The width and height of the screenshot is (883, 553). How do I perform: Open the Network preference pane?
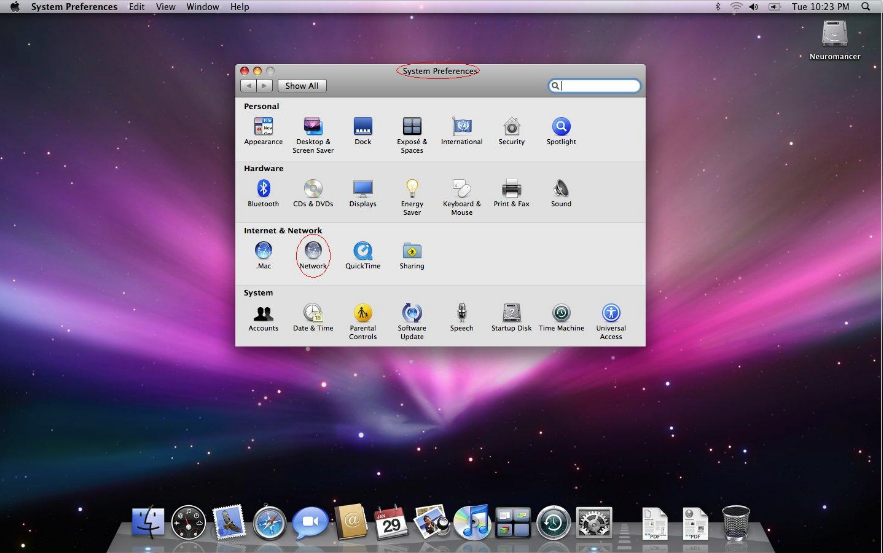click(313, 255)
